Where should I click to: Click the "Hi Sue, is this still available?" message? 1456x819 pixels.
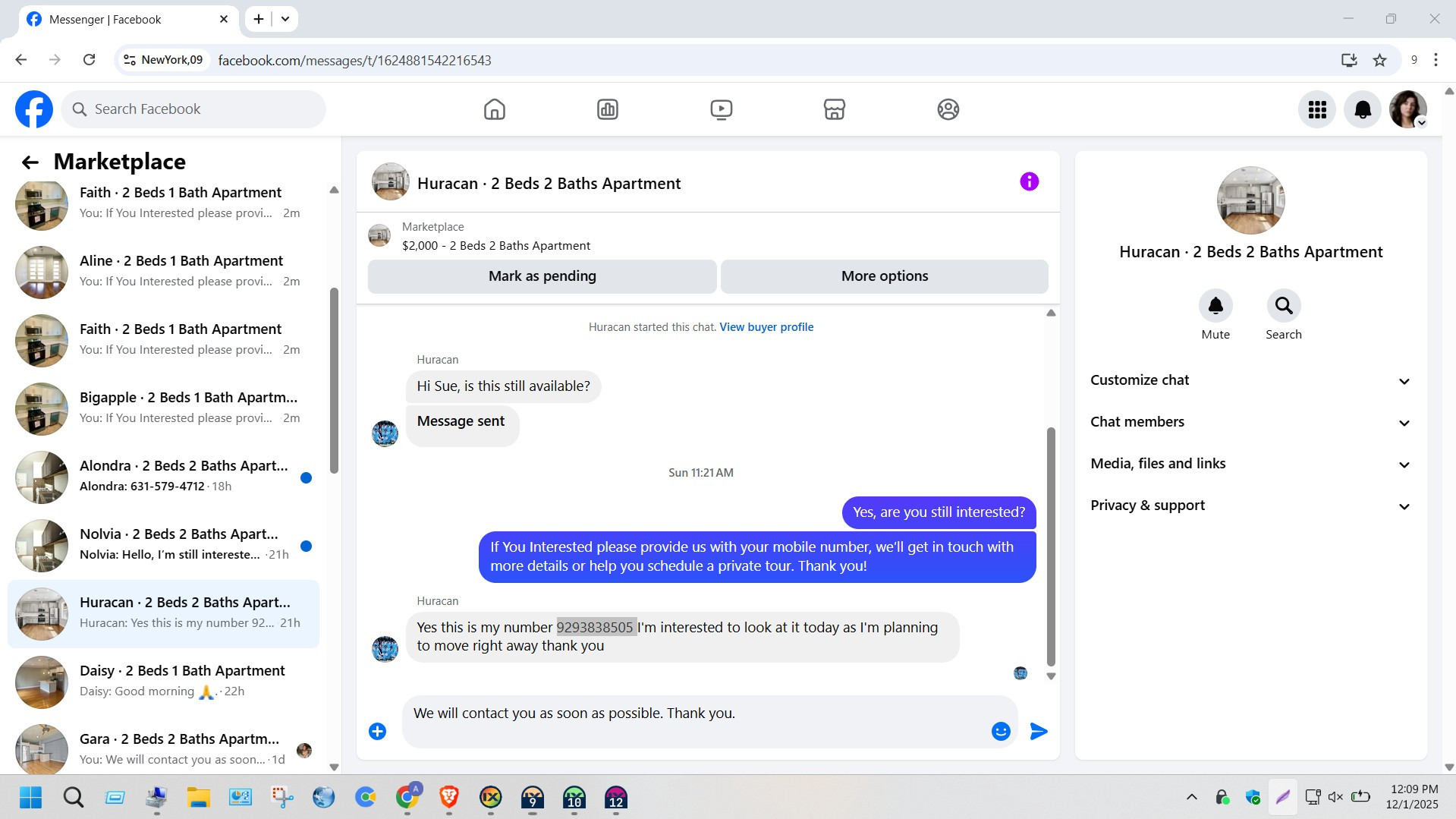[x=503, y=386]
